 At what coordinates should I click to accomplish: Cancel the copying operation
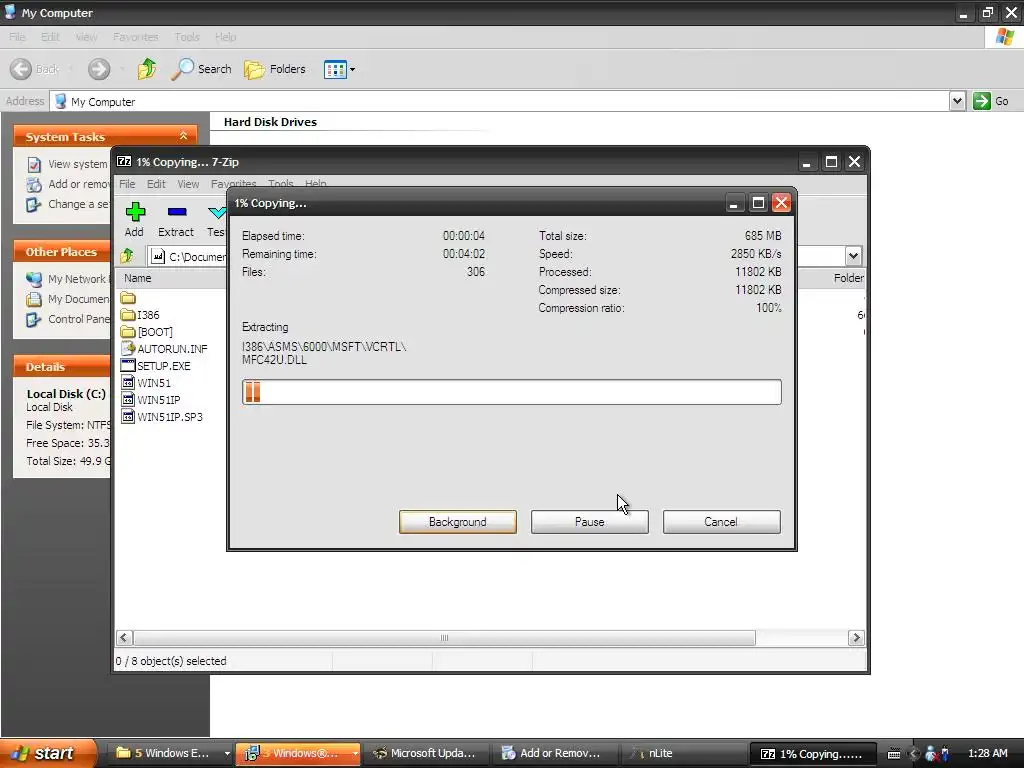[x=722, y=522]
